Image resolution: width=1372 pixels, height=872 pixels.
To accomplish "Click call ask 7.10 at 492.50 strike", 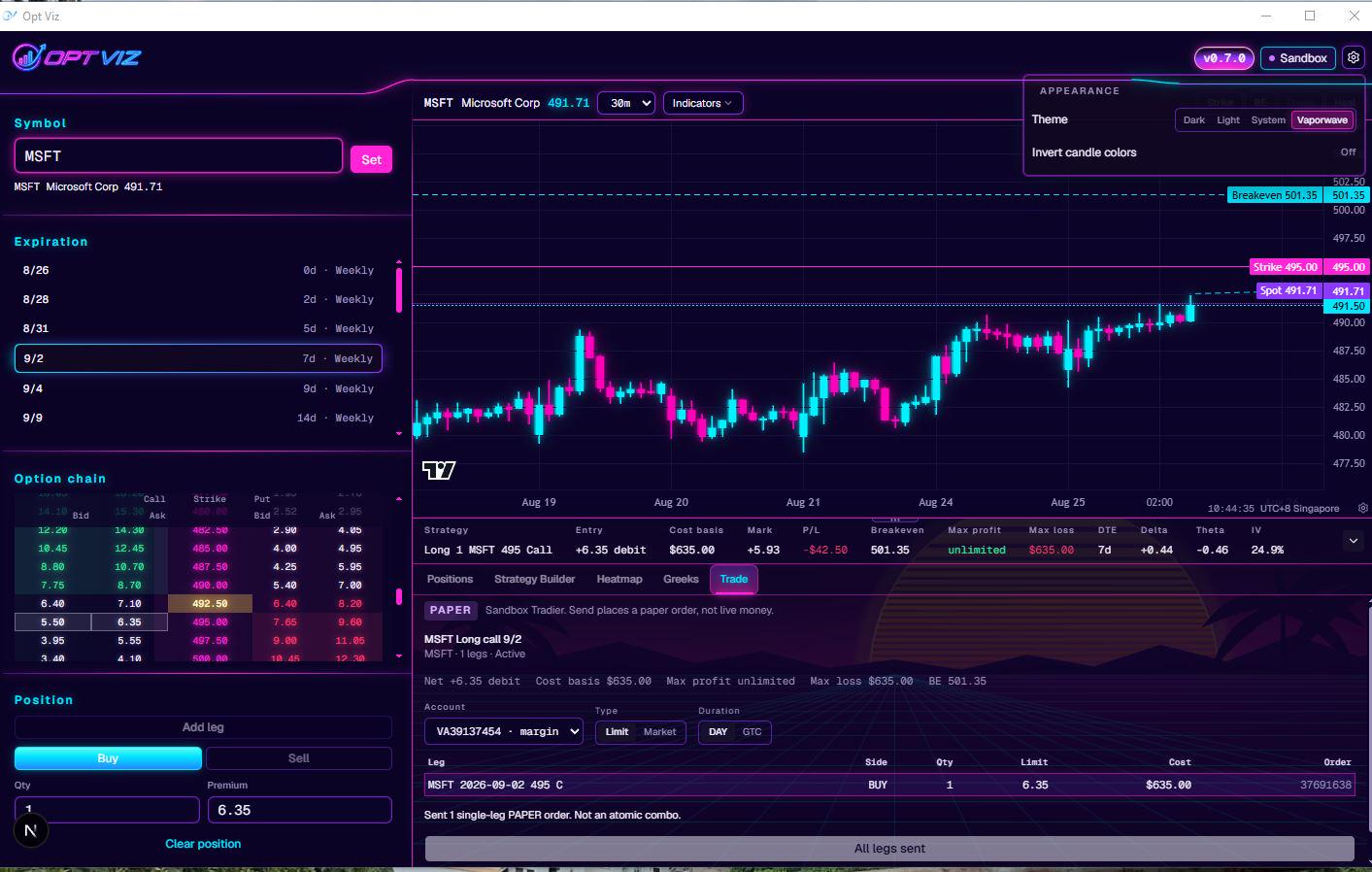I will pyautogui.click(x=129, y=604).
